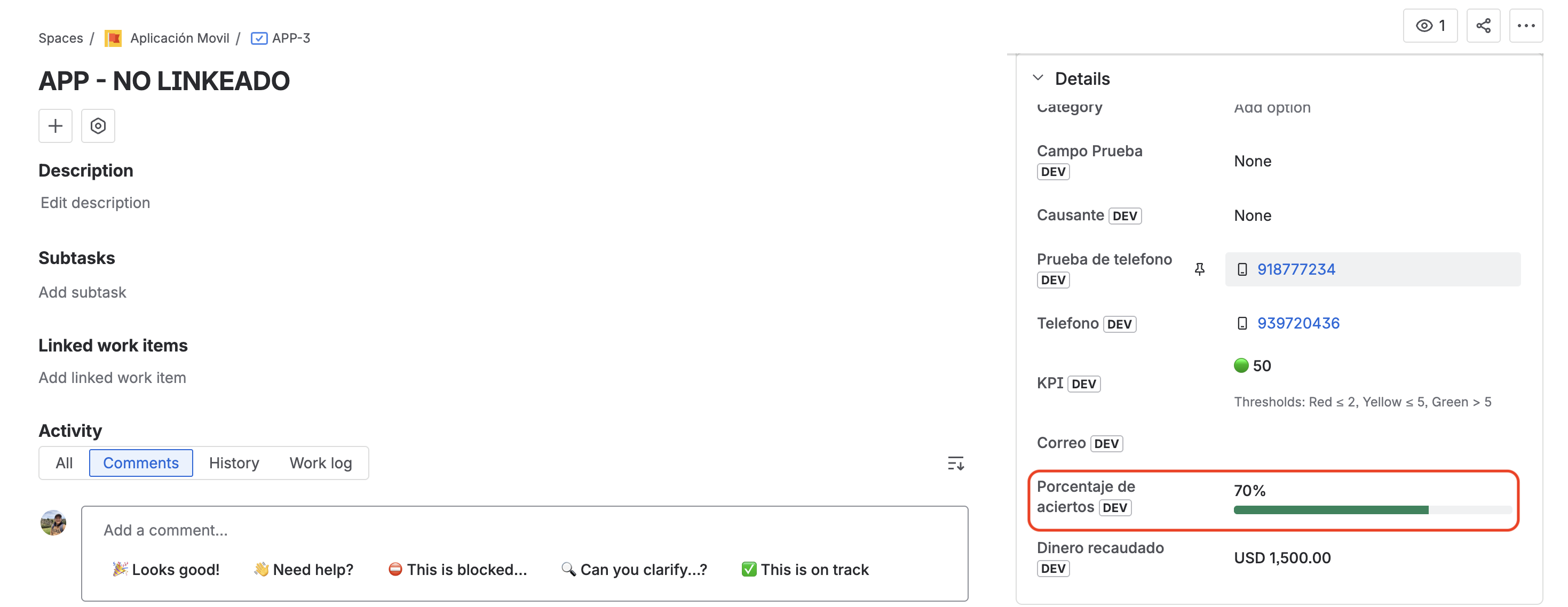Insert the Looks good! quick reply
Screen dimensions: 1568x607
[166, 569]
